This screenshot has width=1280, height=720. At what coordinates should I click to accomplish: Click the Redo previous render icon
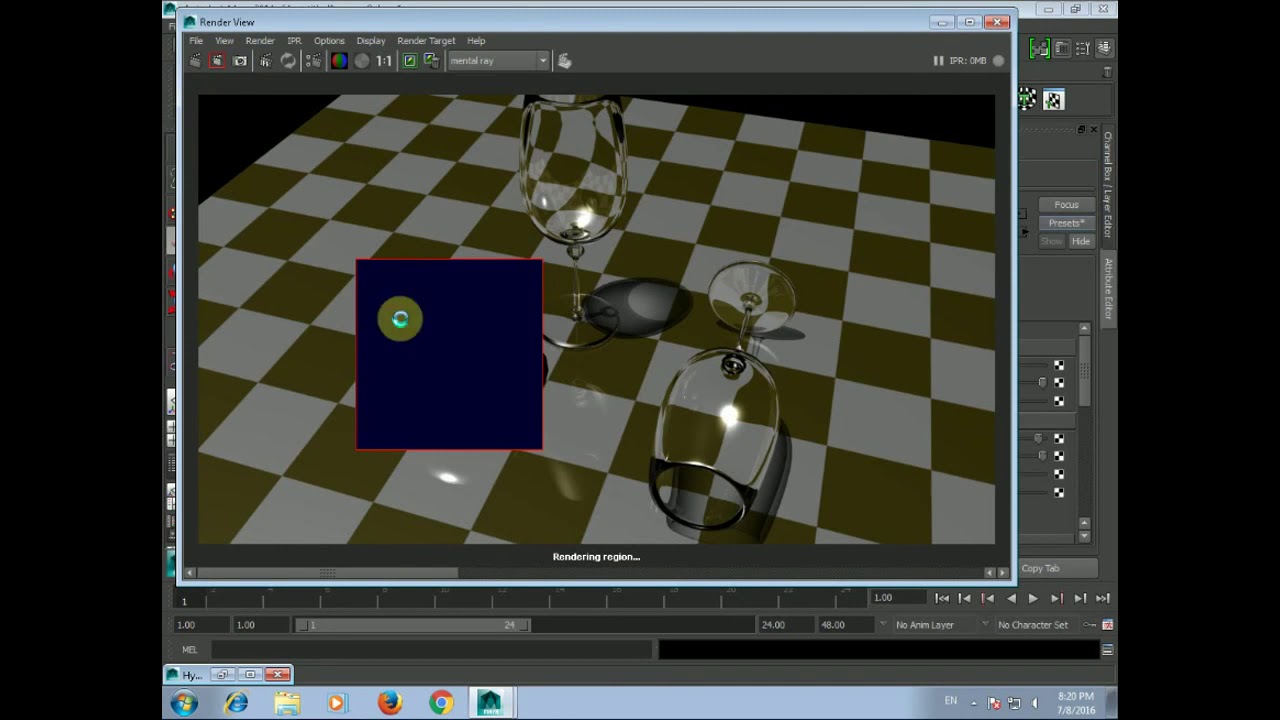[196, 61]
